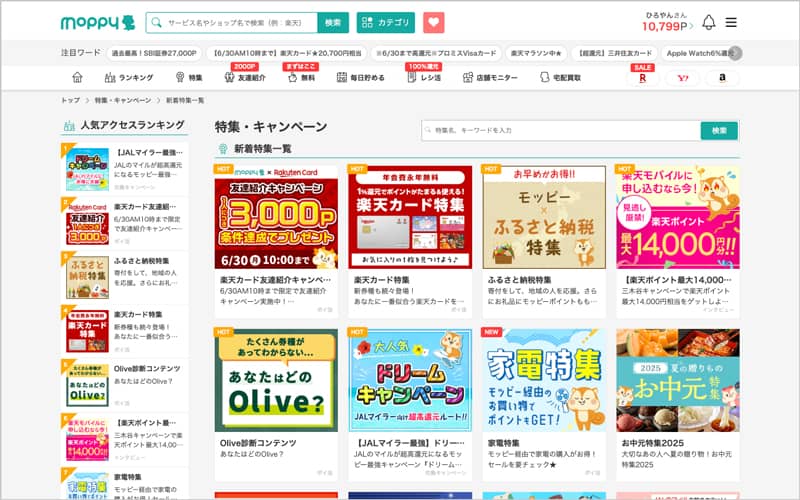Click the heart favorites icon

click(x=434, y=22)
